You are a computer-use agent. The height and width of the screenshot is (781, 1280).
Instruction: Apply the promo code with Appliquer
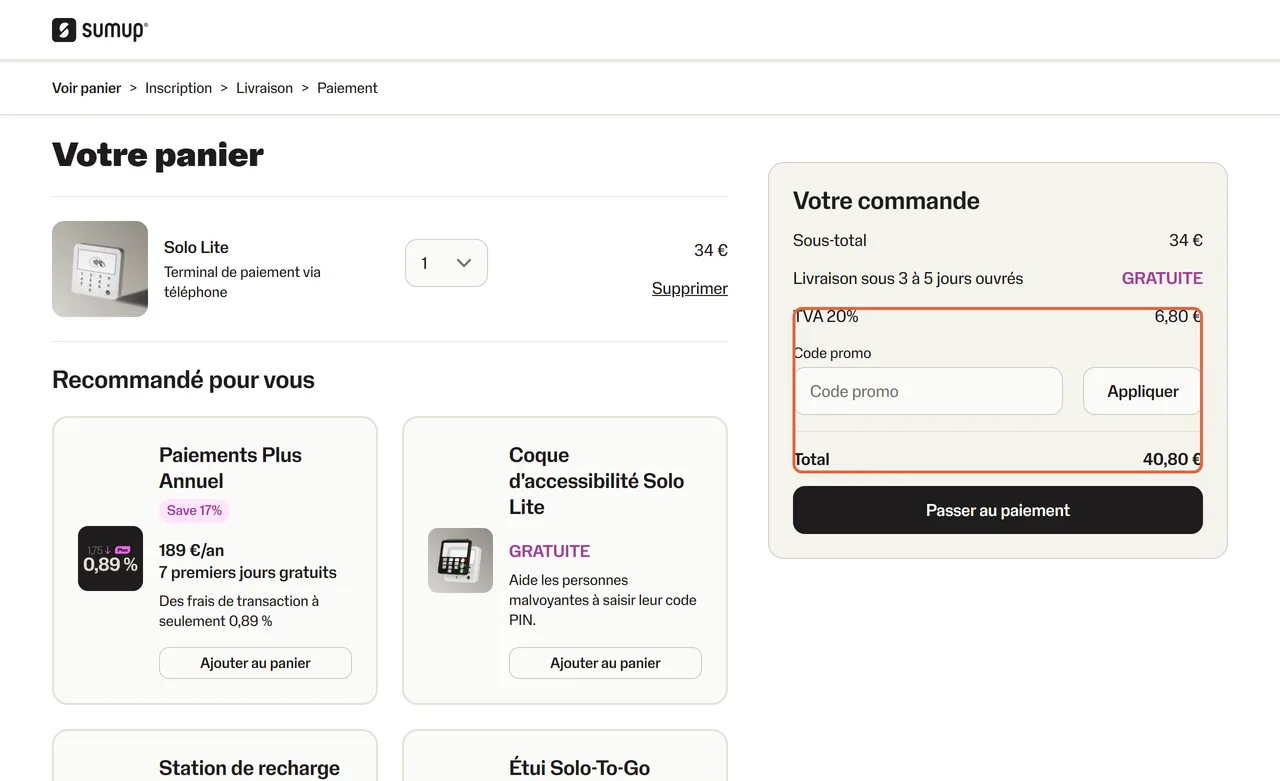[x=1142, y=391]
